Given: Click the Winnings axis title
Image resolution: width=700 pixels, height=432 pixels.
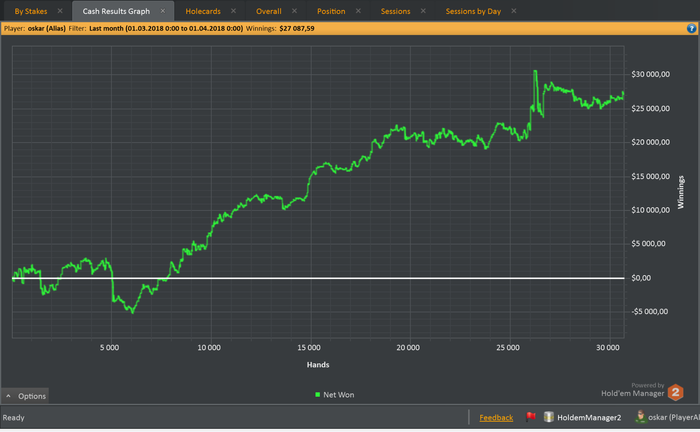Looking at the screenshot, I should point(680,192).
